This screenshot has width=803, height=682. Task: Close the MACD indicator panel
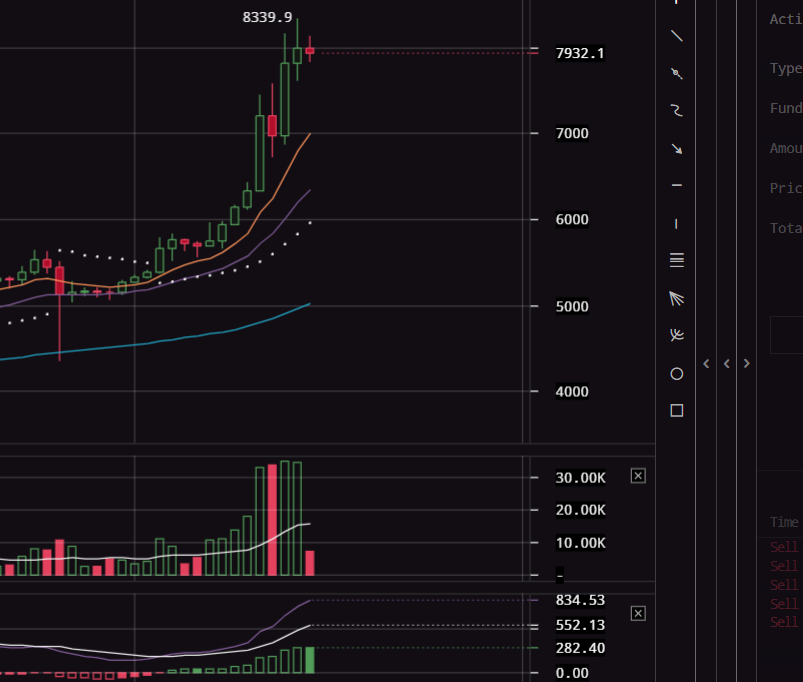638,613
